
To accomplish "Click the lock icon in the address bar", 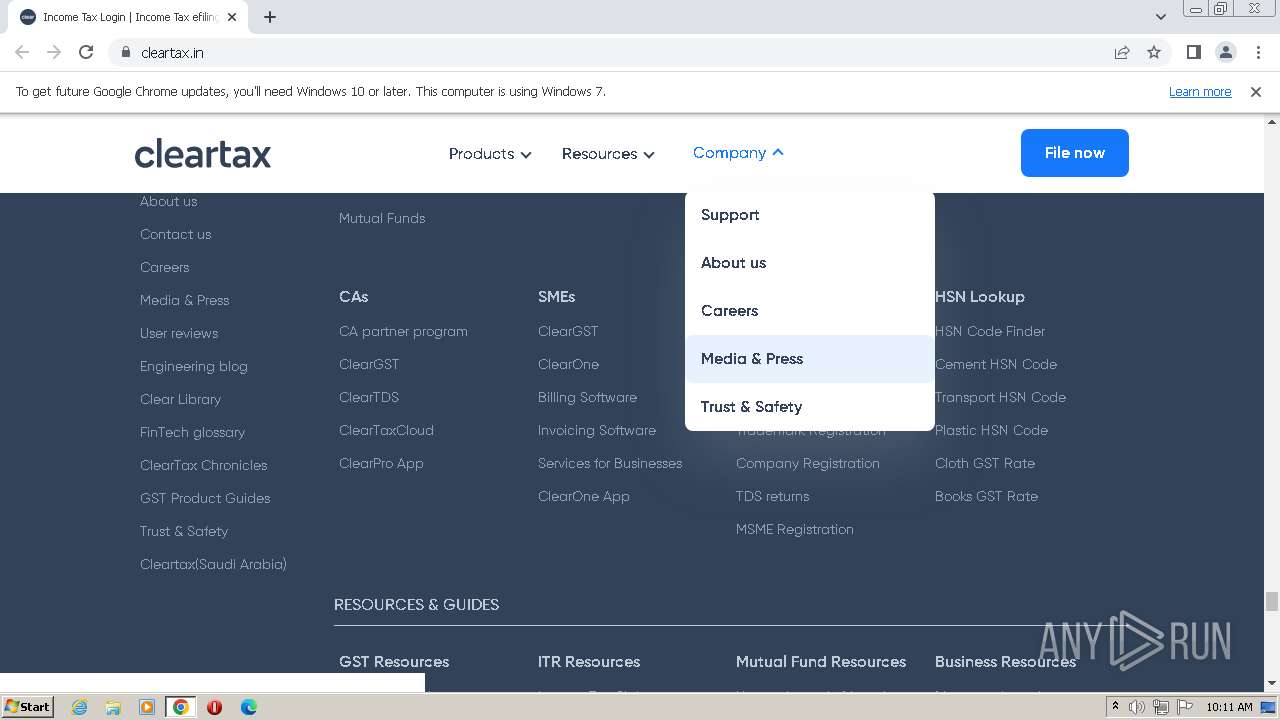I will tap(125, 52).
